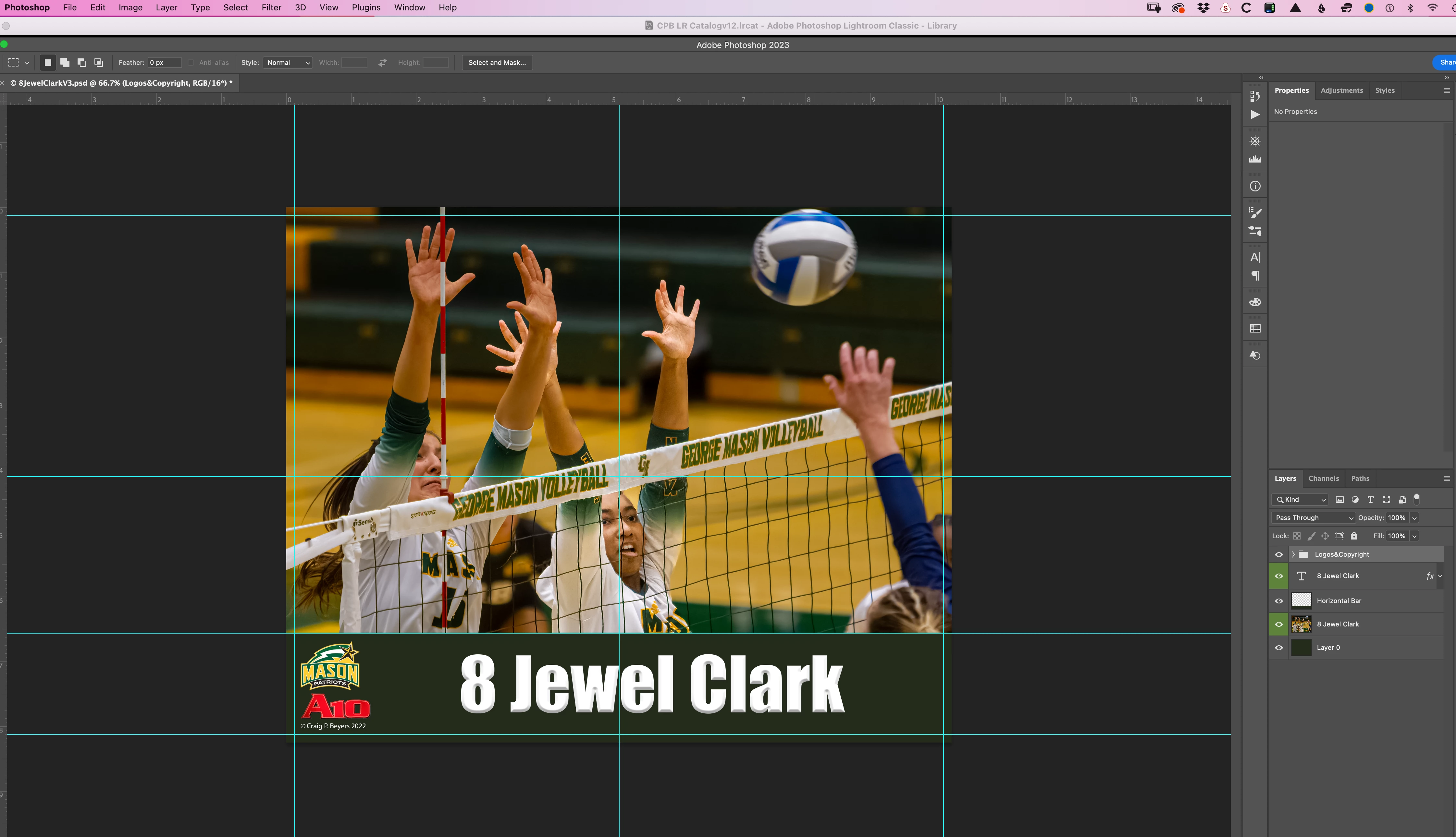Open the layer Opacity slider arrow
The image size is (1456, 837).
(1414, 518)
